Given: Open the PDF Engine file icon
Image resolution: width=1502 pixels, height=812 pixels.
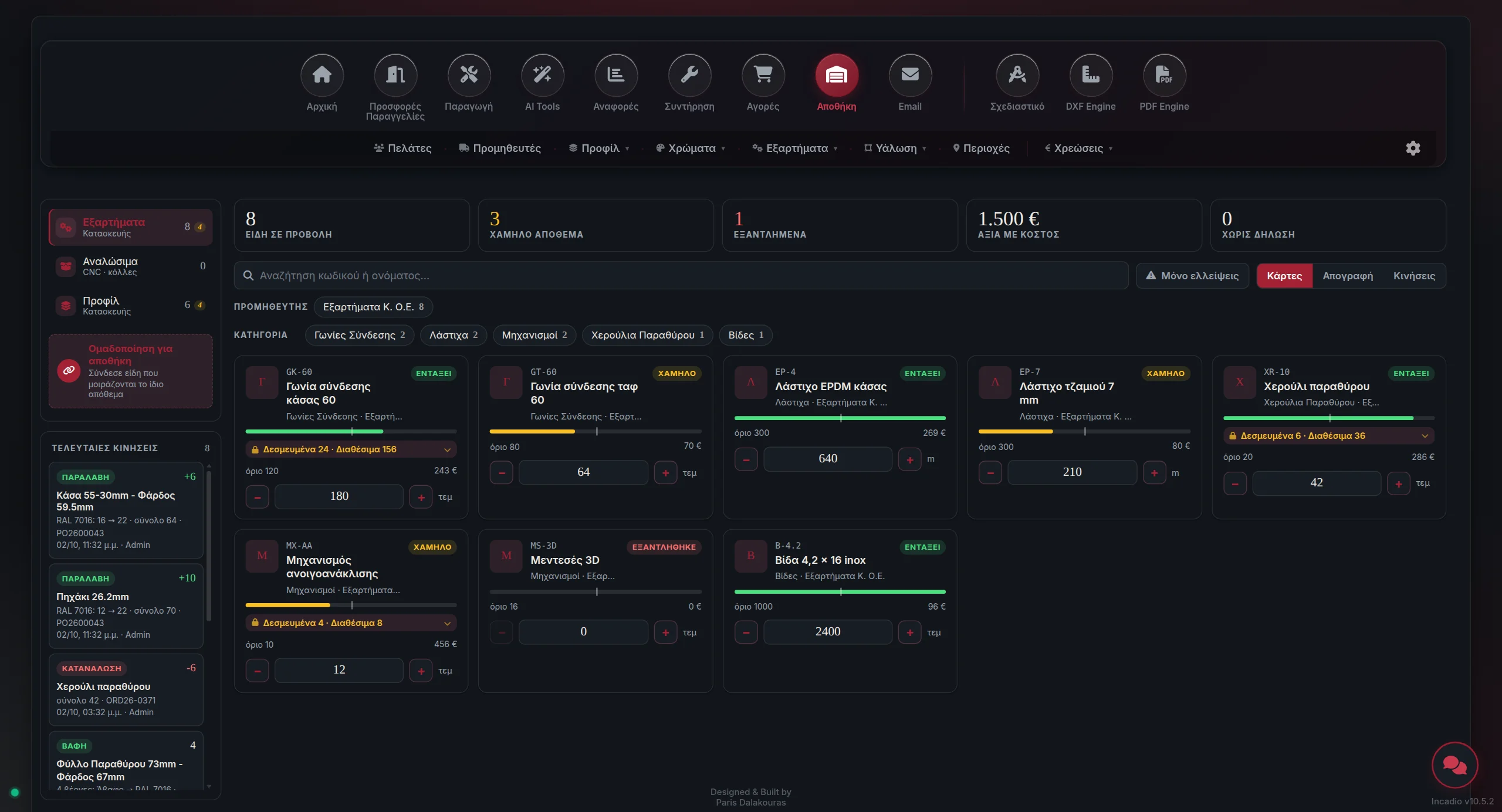Looking at the screenshot, I should (x=1164, y=75).
